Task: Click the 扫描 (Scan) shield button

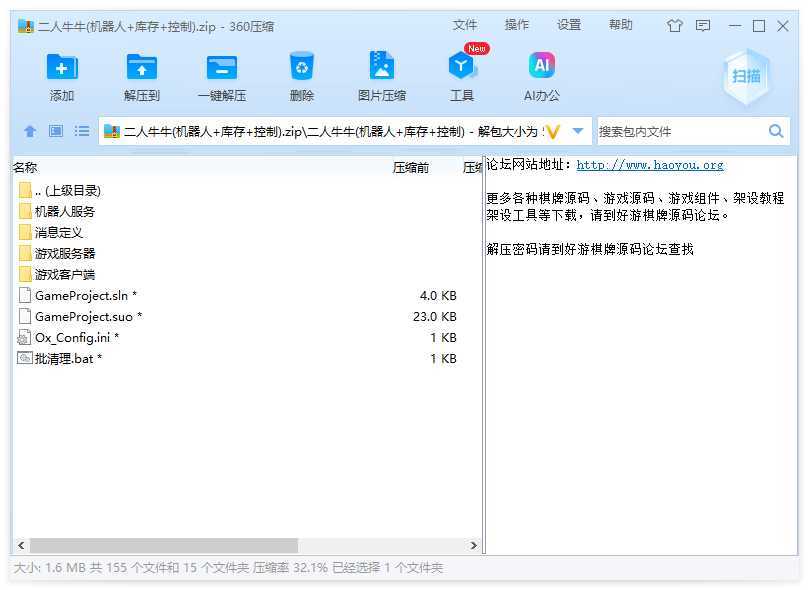Action: [x=746, y=76]
